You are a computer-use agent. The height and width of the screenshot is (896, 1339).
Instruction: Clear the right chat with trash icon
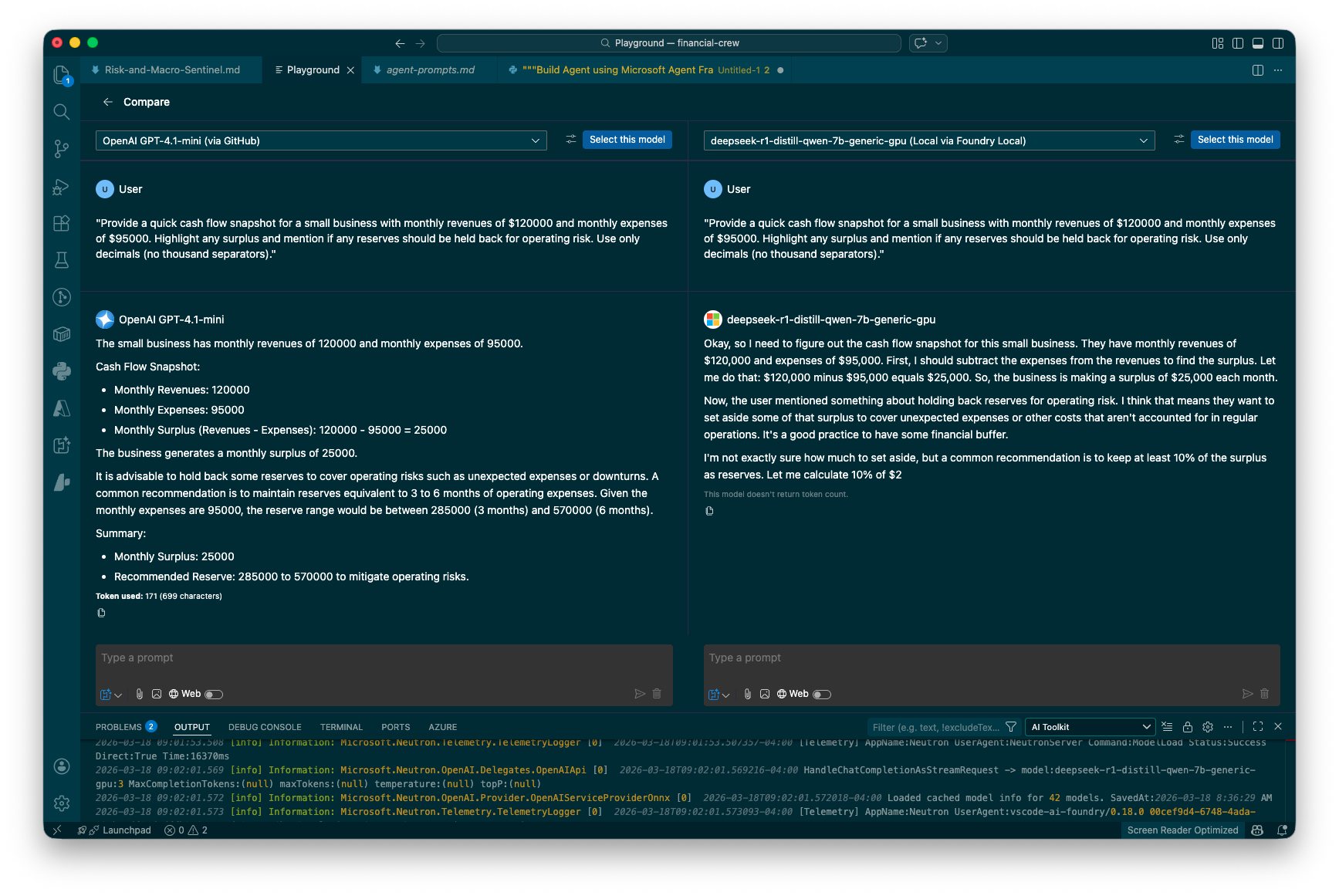point(1265,694)
